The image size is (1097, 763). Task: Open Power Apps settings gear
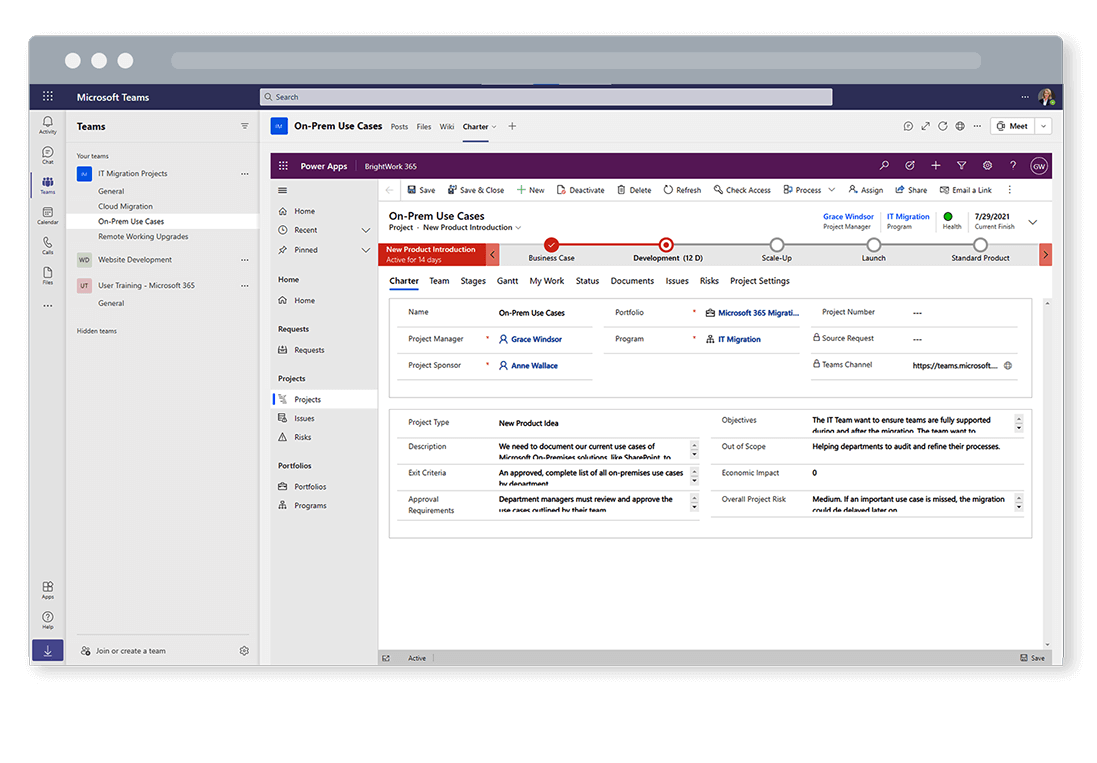[x=987, y=166]
